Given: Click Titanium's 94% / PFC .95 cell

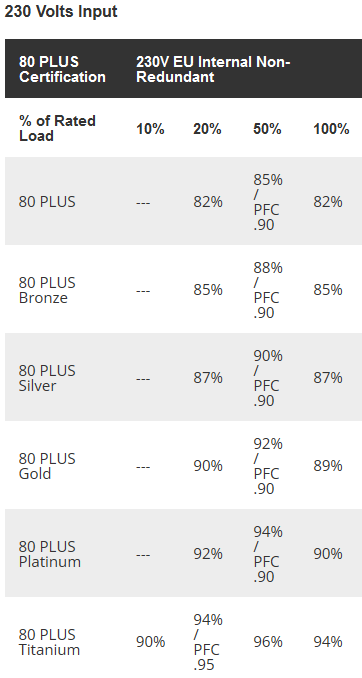Looking at the screenshot, I should point(208,642).
